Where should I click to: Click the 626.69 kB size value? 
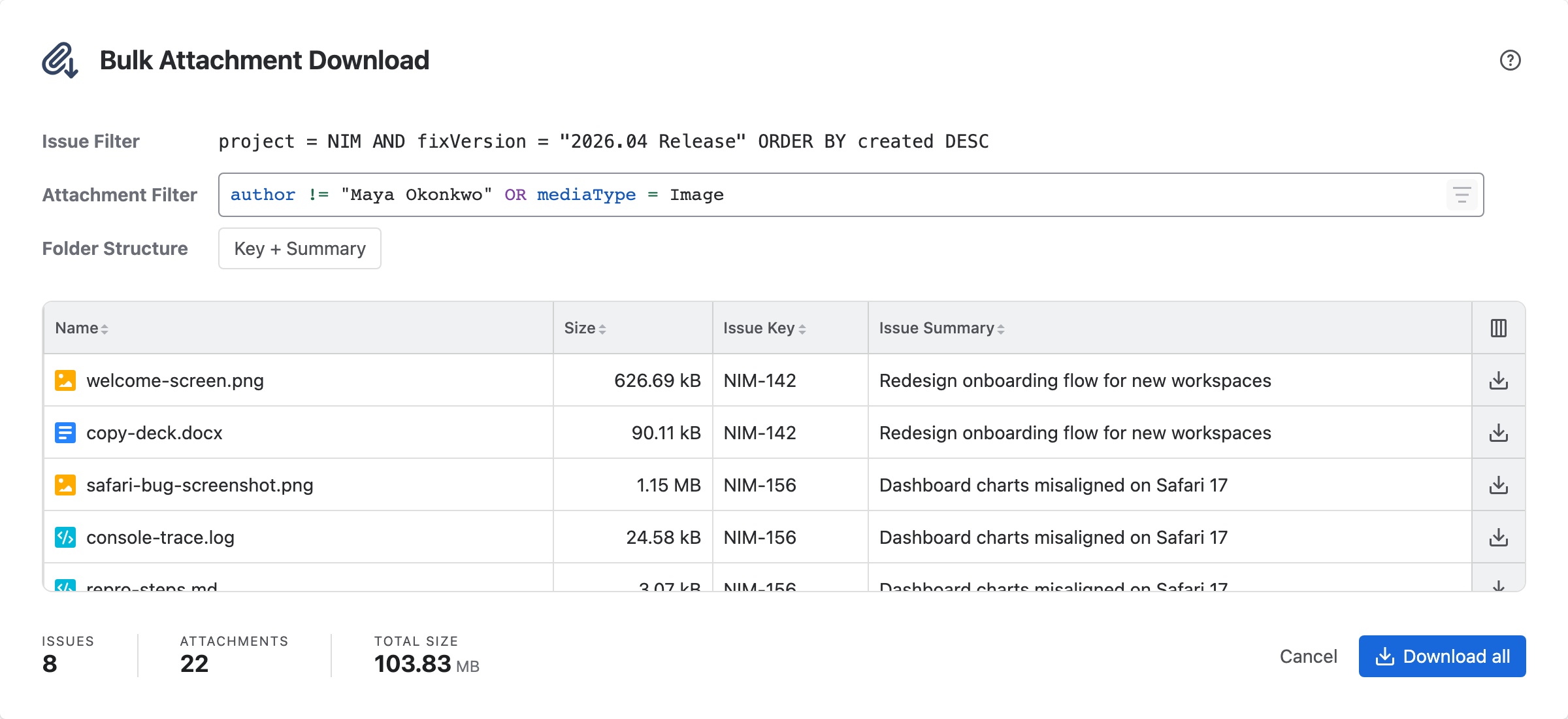[657, 380]
